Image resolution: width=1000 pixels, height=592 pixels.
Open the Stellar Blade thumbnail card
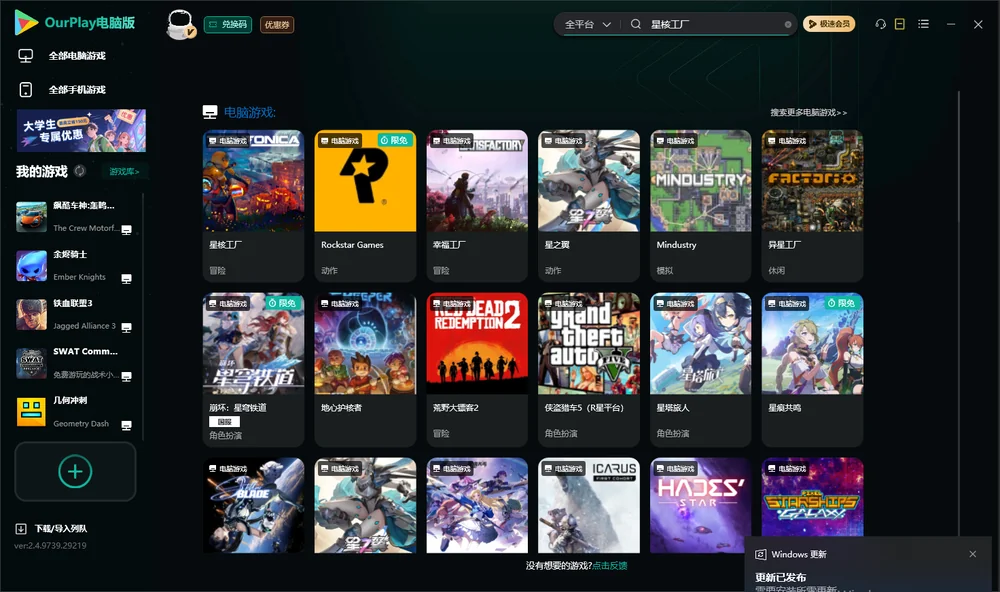253,505
